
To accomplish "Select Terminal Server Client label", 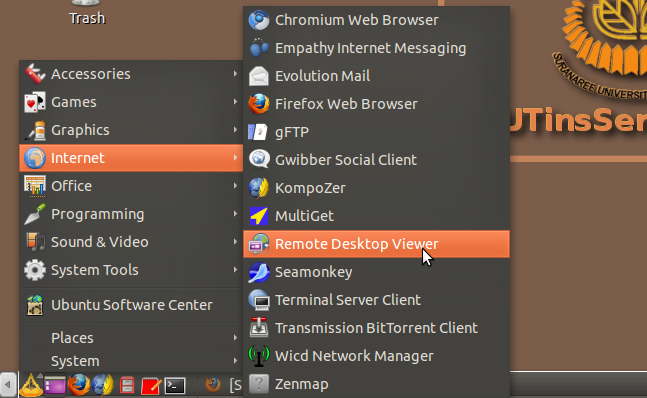I will (348, 300).
